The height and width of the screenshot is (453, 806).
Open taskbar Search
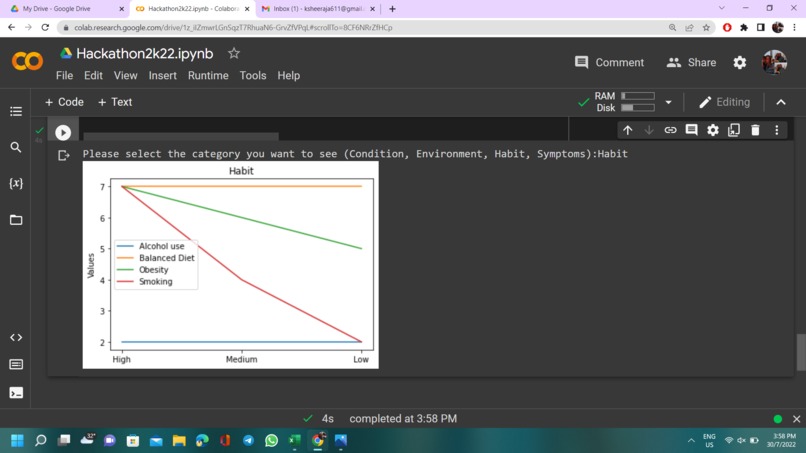[x=41, y=441]
